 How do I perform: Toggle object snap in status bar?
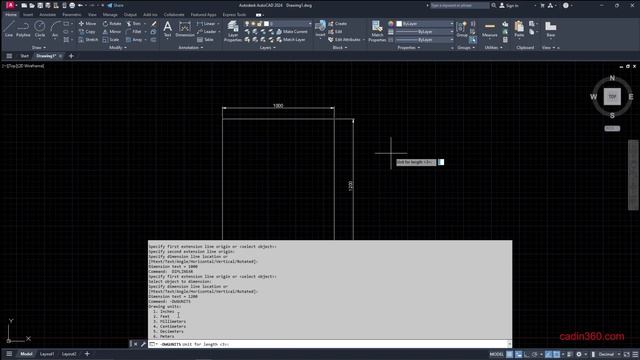pyautogui.click(x=557, y=354)
